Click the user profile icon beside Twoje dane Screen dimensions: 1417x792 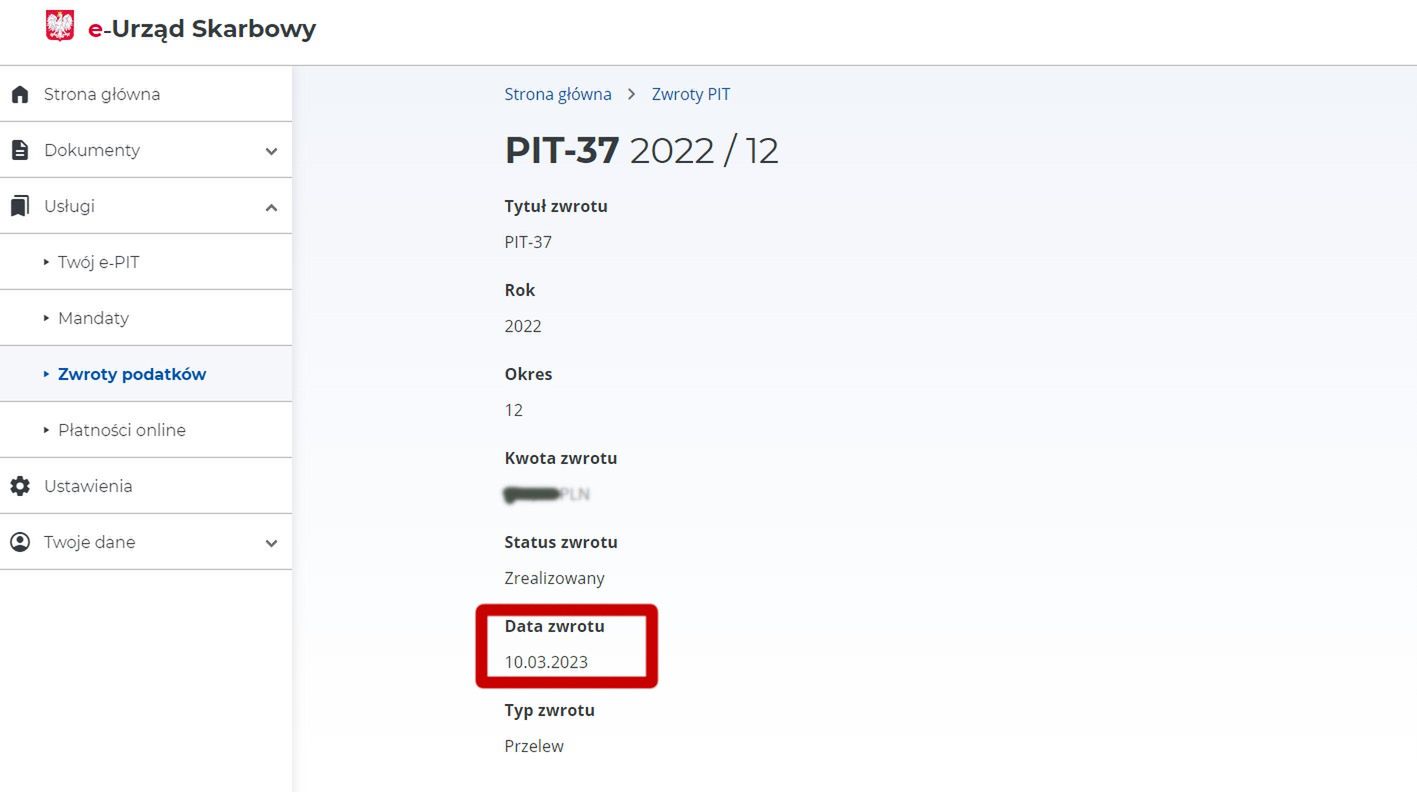pos(19,542)
